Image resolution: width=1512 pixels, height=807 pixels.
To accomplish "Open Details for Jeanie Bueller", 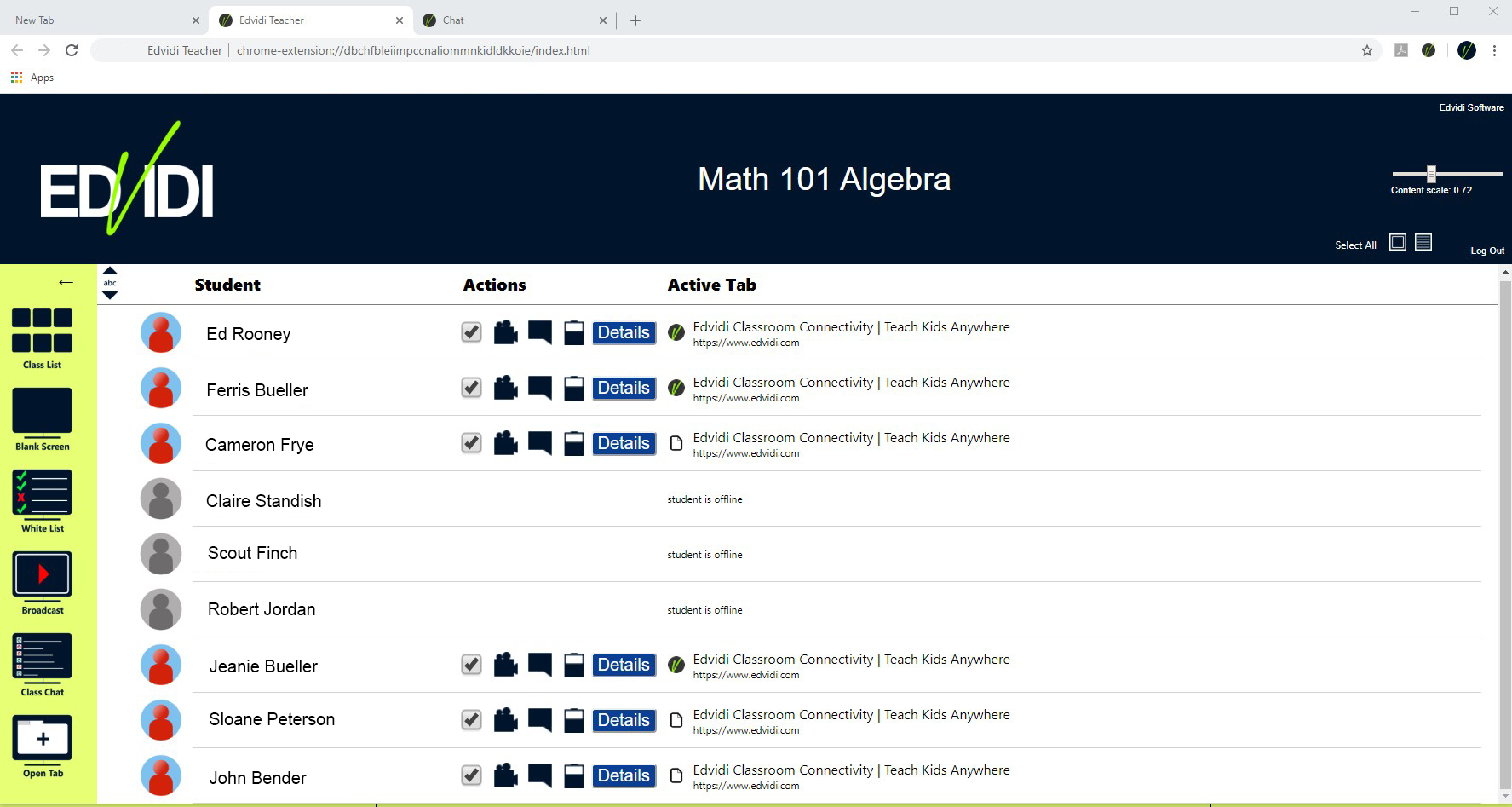I will [624, 665].
